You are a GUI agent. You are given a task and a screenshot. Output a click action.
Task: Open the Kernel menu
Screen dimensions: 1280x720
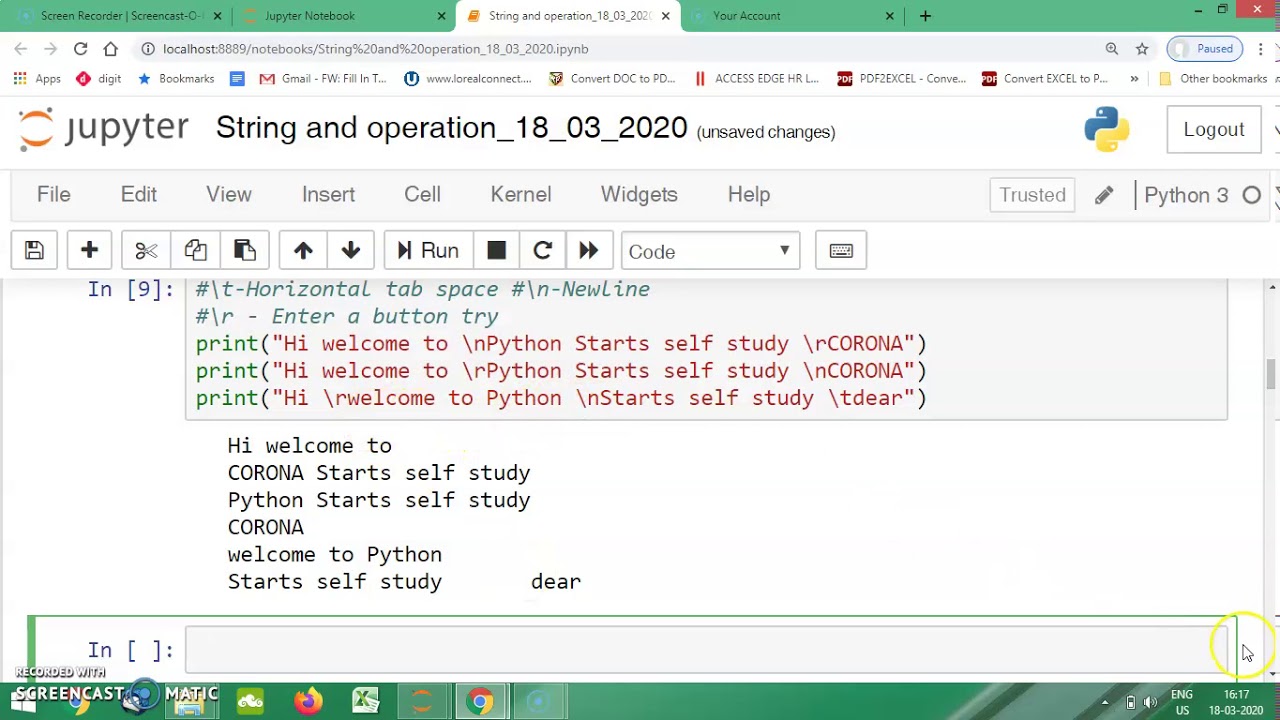coord(521,194)
